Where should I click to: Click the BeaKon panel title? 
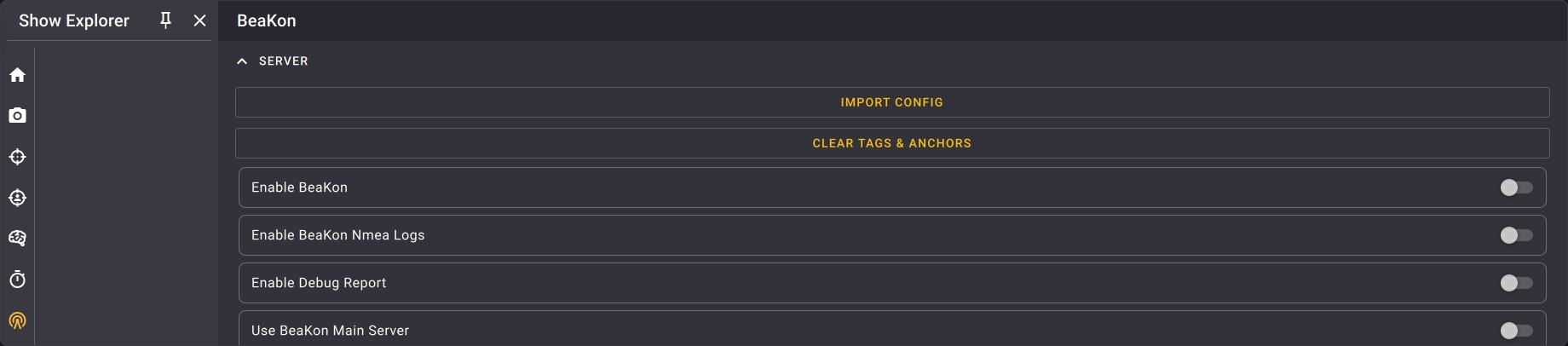(x=267, y=20)
